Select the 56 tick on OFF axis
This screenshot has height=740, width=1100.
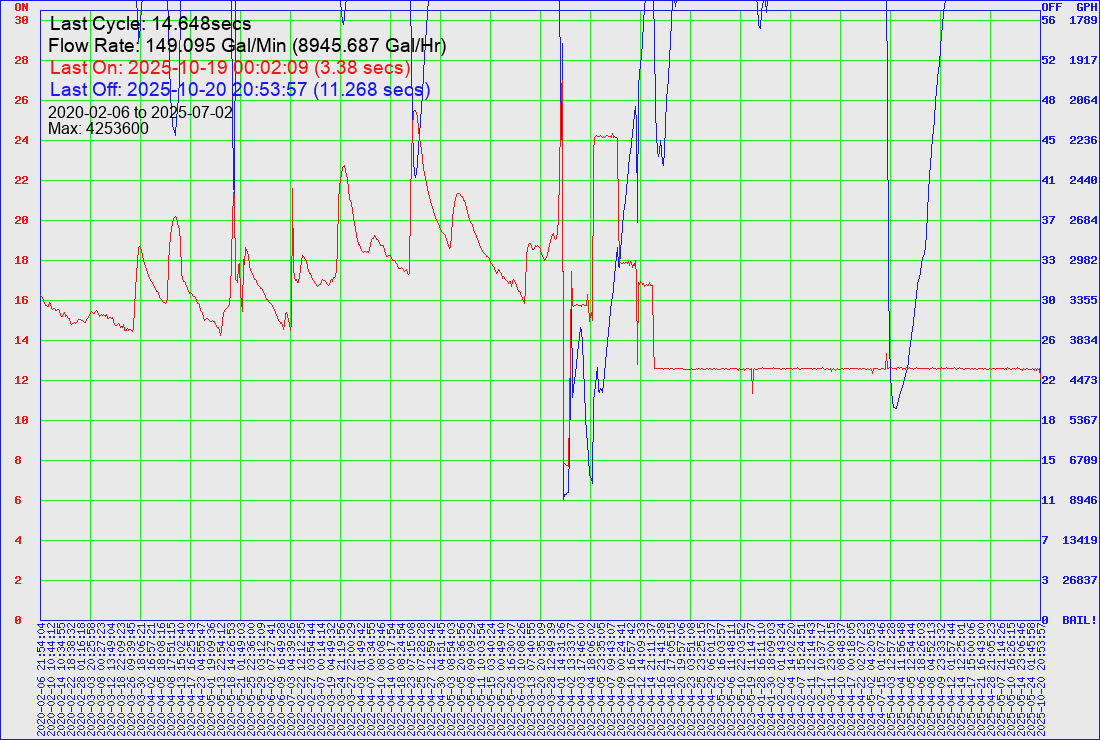pyautogui.click(x=1049, y=20)
